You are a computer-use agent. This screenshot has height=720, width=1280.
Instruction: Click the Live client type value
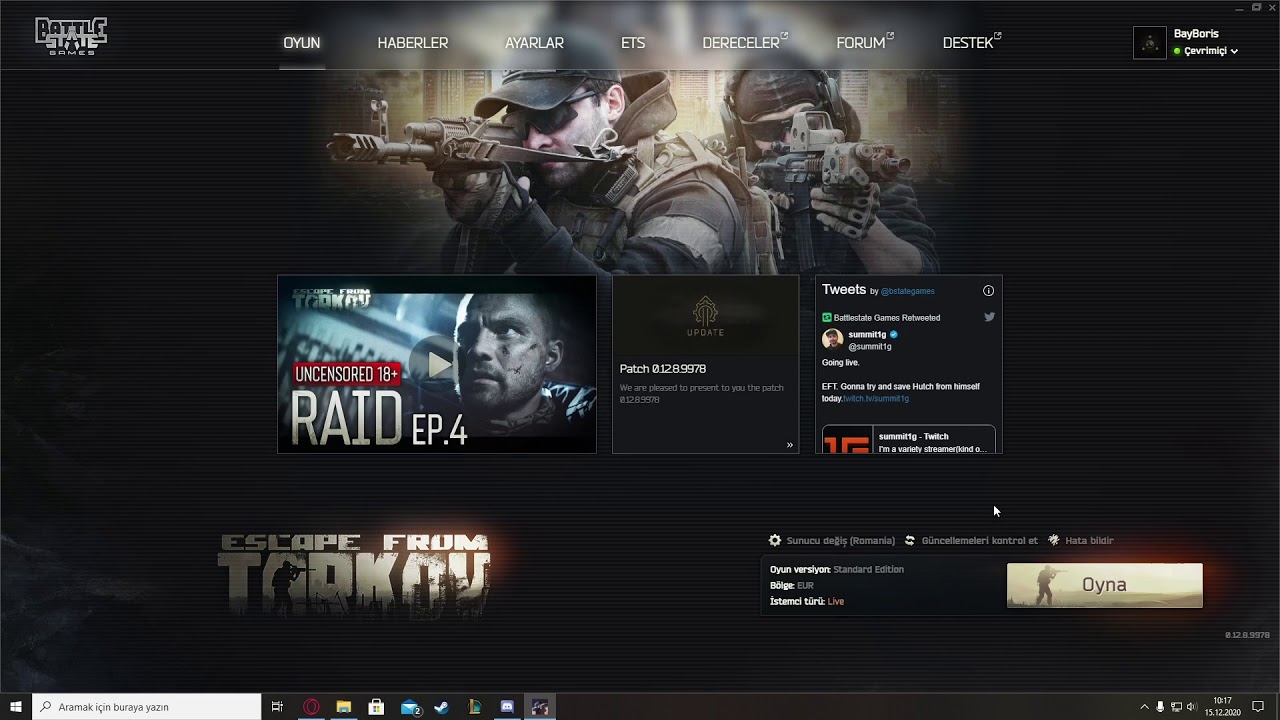836,602
